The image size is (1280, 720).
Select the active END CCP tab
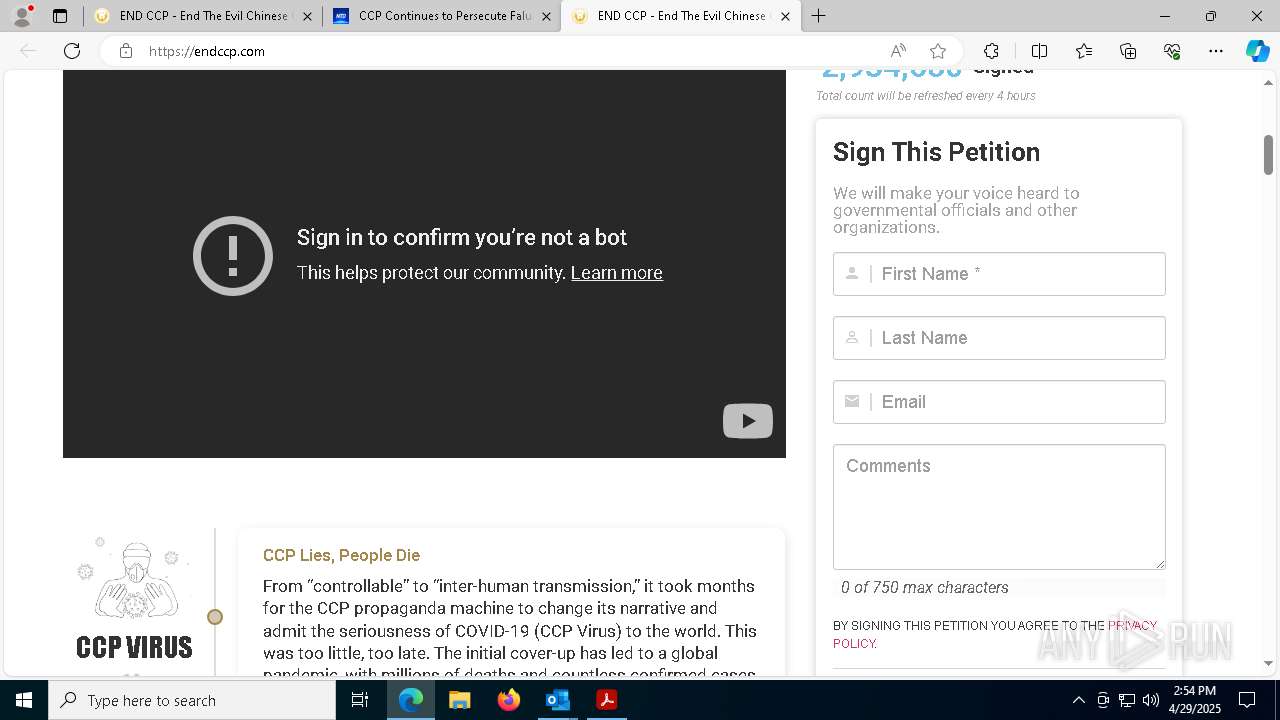[681, 16]
